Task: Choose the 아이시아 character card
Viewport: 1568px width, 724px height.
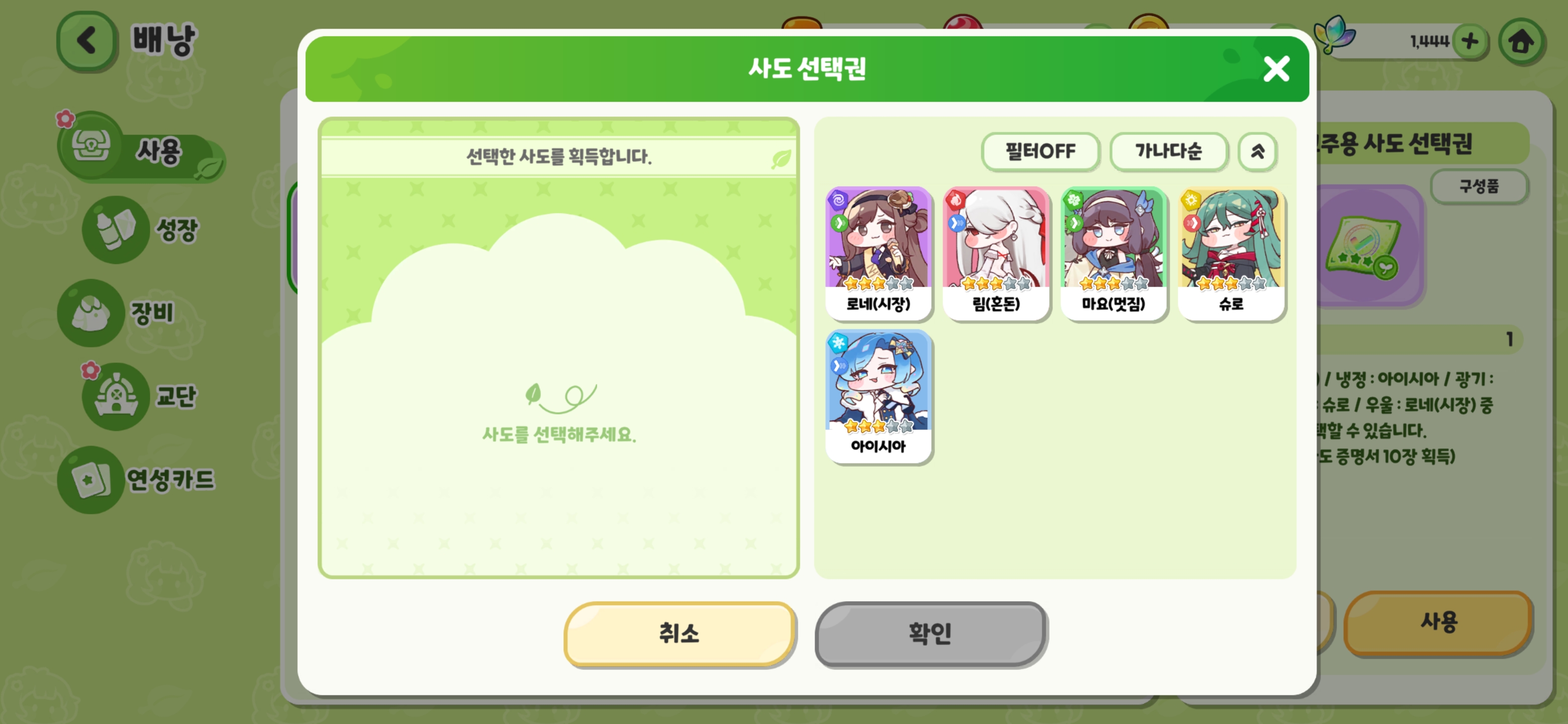Action: (x=878, y=396)
